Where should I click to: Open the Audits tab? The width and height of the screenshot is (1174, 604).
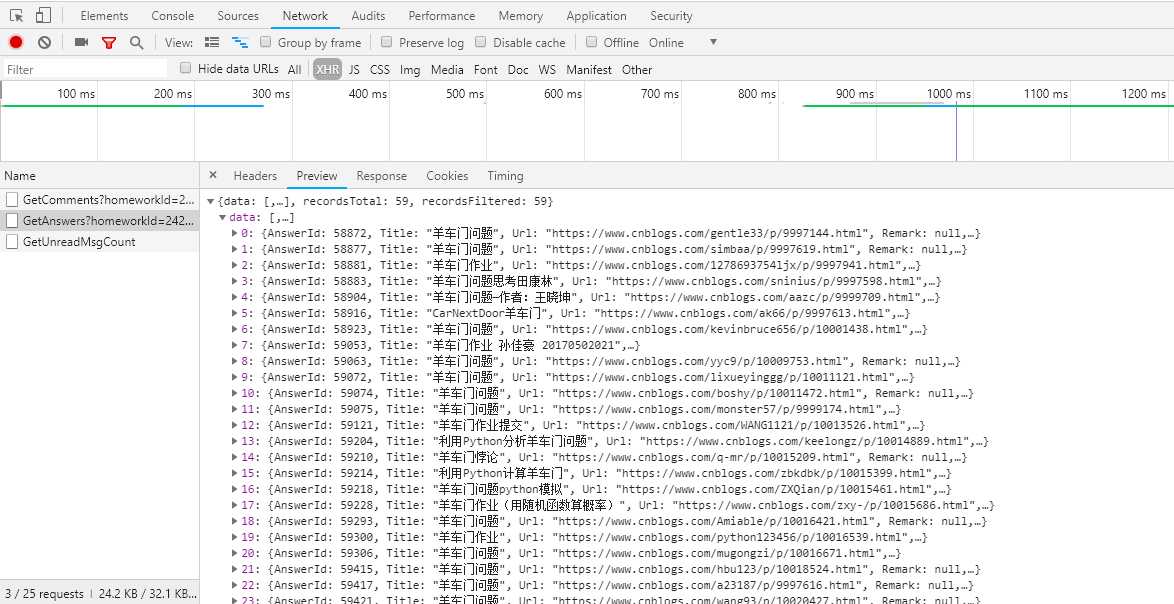(368, 16)
